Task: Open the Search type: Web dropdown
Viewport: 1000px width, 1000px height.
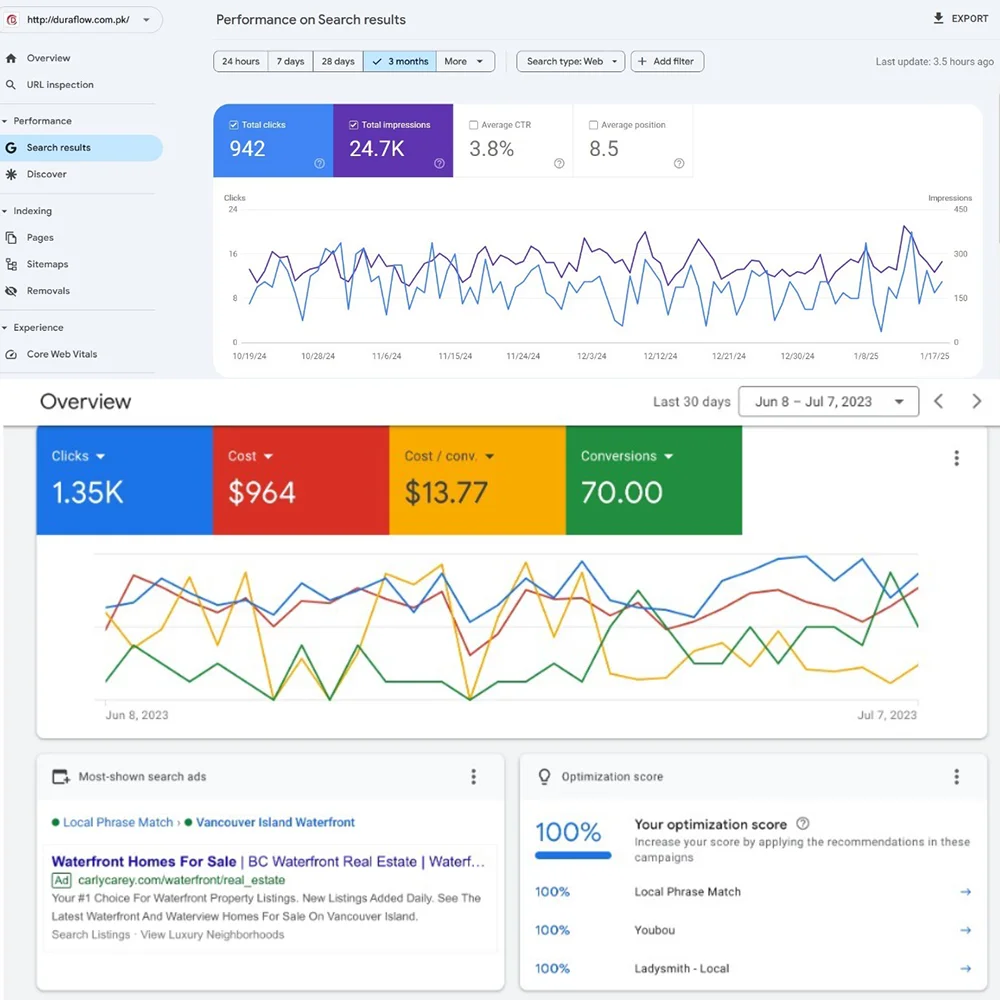Action: pos(571,62)
